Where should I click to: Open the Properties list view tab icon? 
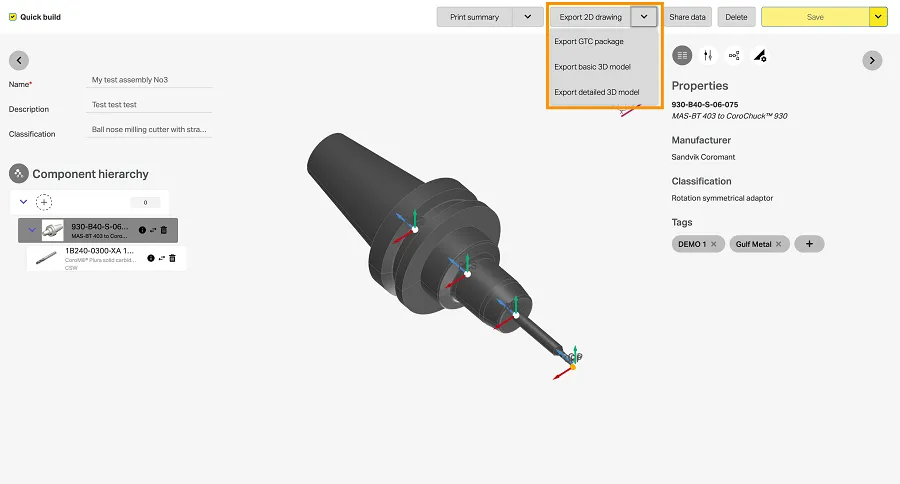point(683,56)
